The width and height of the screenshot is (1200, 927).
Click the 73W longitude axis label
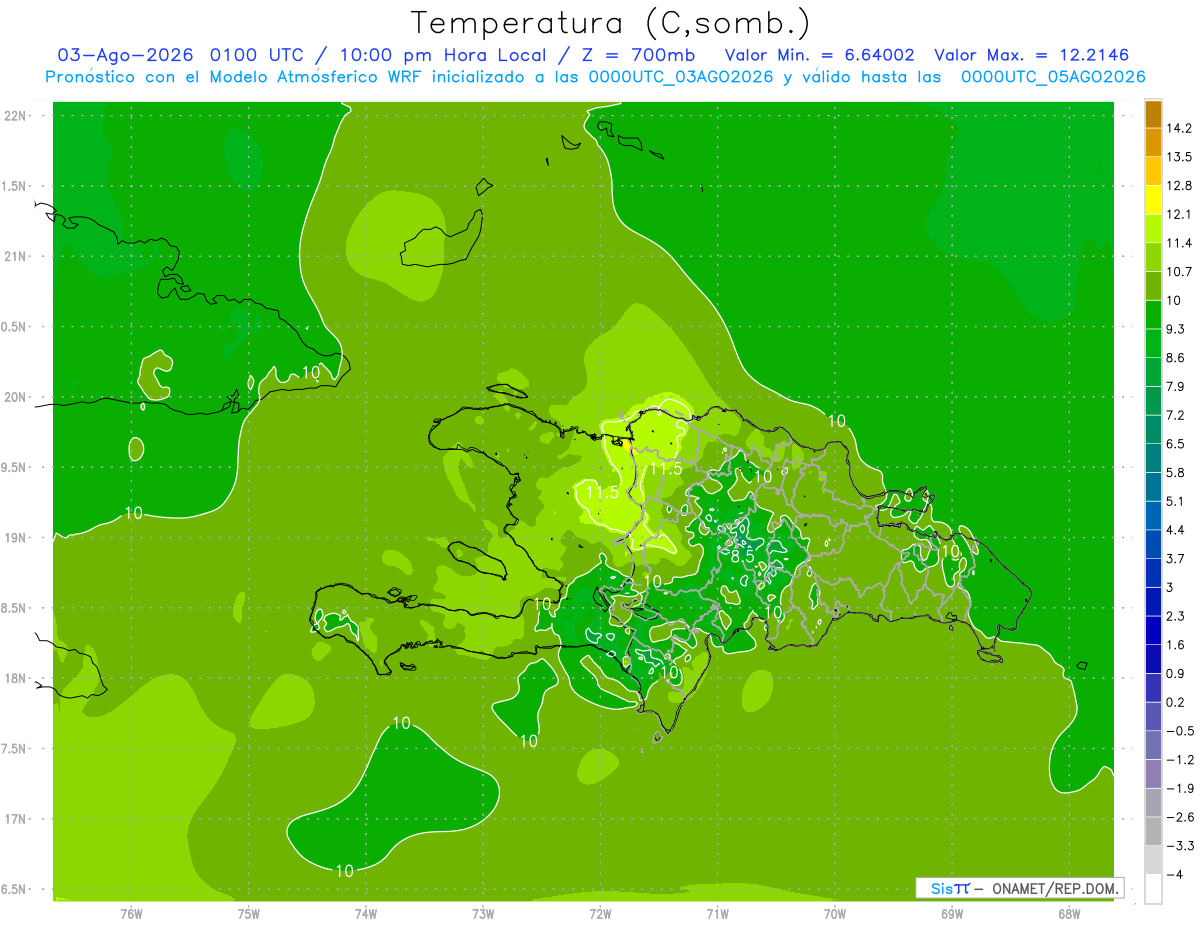click(x=483, y=913)
